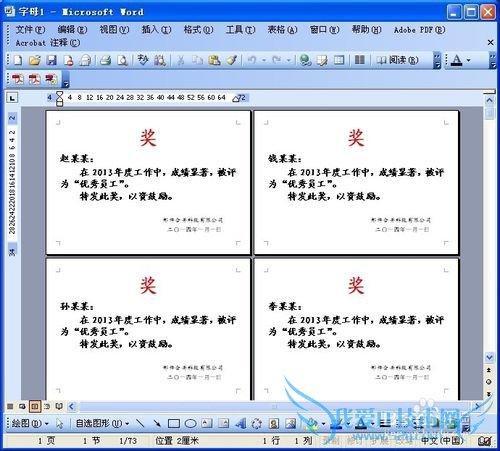This screenshot has width=500, height=451.
Task: Switch to Web Layout view button
Action: point(22,406)
